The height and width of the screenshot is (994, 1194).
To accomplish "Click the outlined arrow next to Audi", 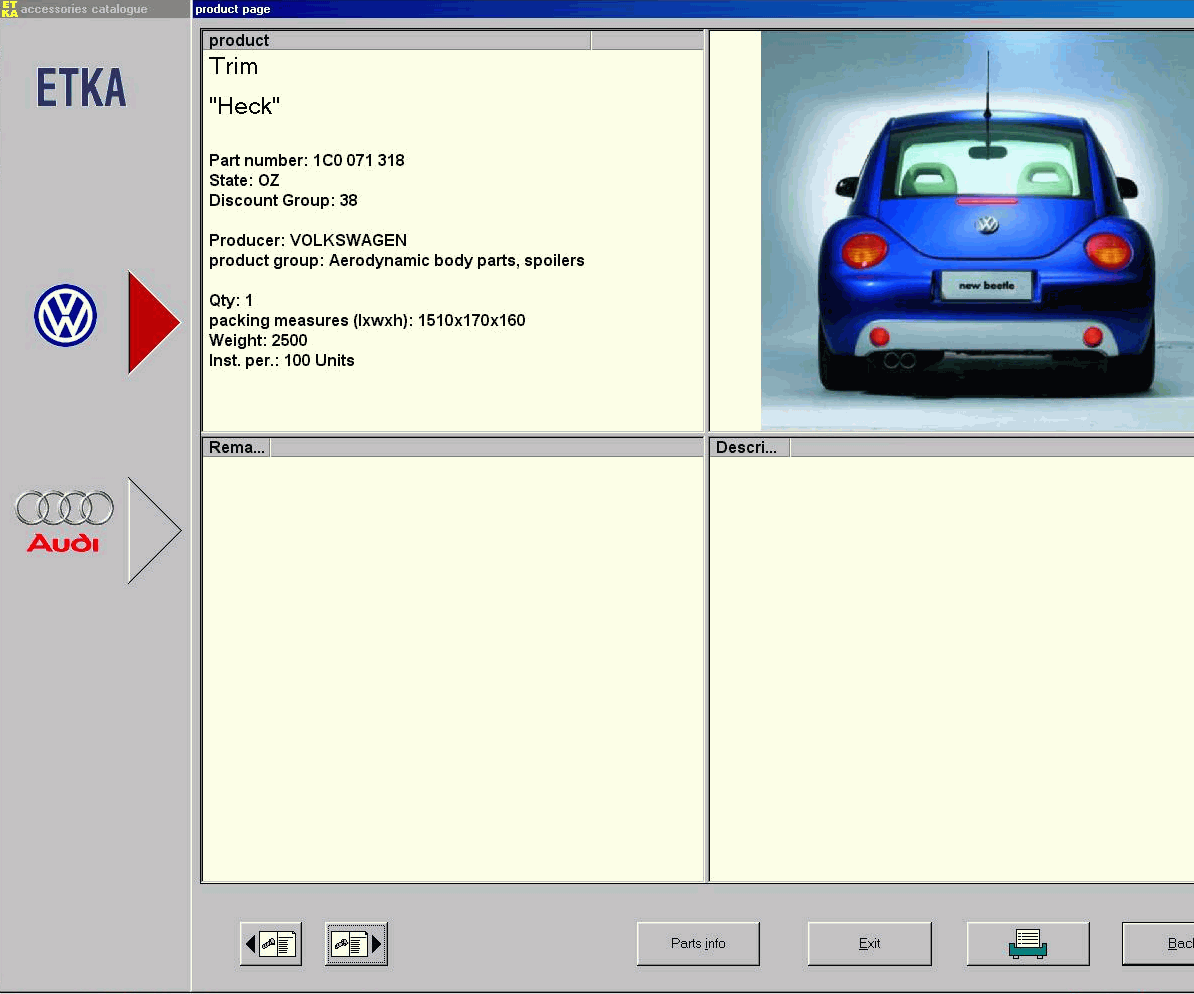I will [x=155, y=530].
